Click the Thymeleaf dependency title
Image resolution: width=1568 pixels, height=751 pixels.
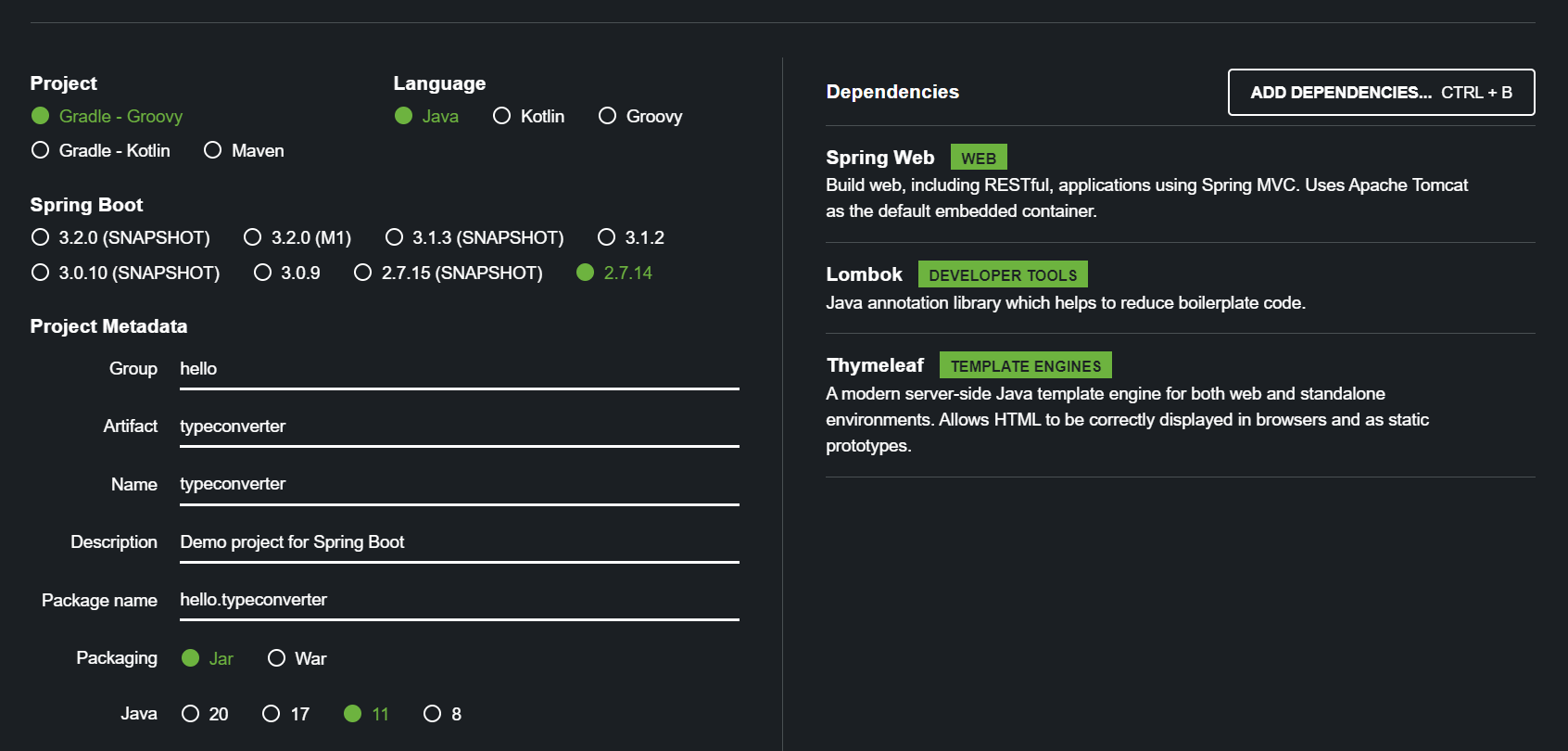tap(876, 365)
